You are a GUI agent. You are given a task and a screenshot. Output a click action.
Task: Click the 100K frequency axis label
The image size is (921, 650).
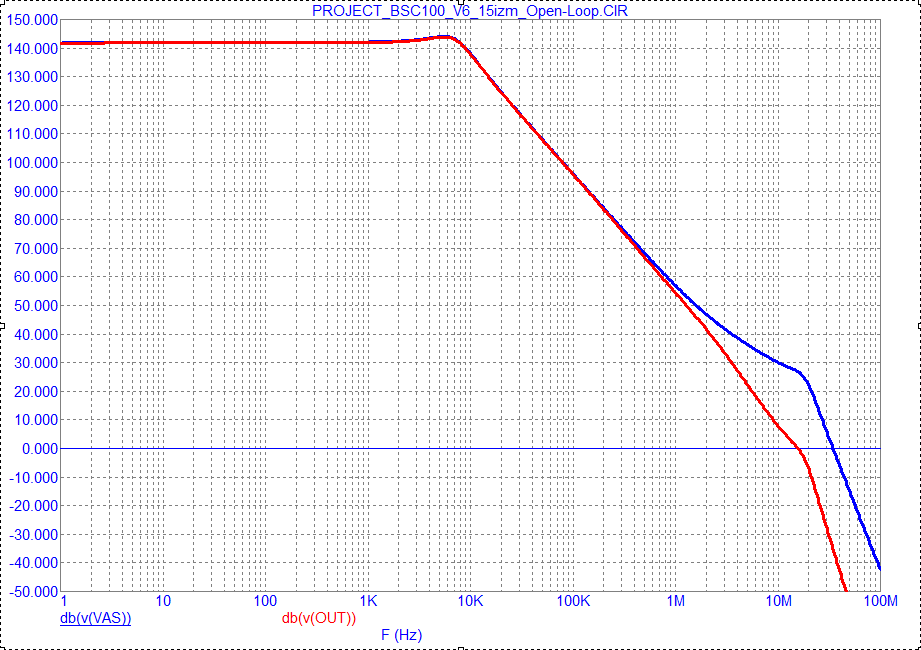click(573, 601)
